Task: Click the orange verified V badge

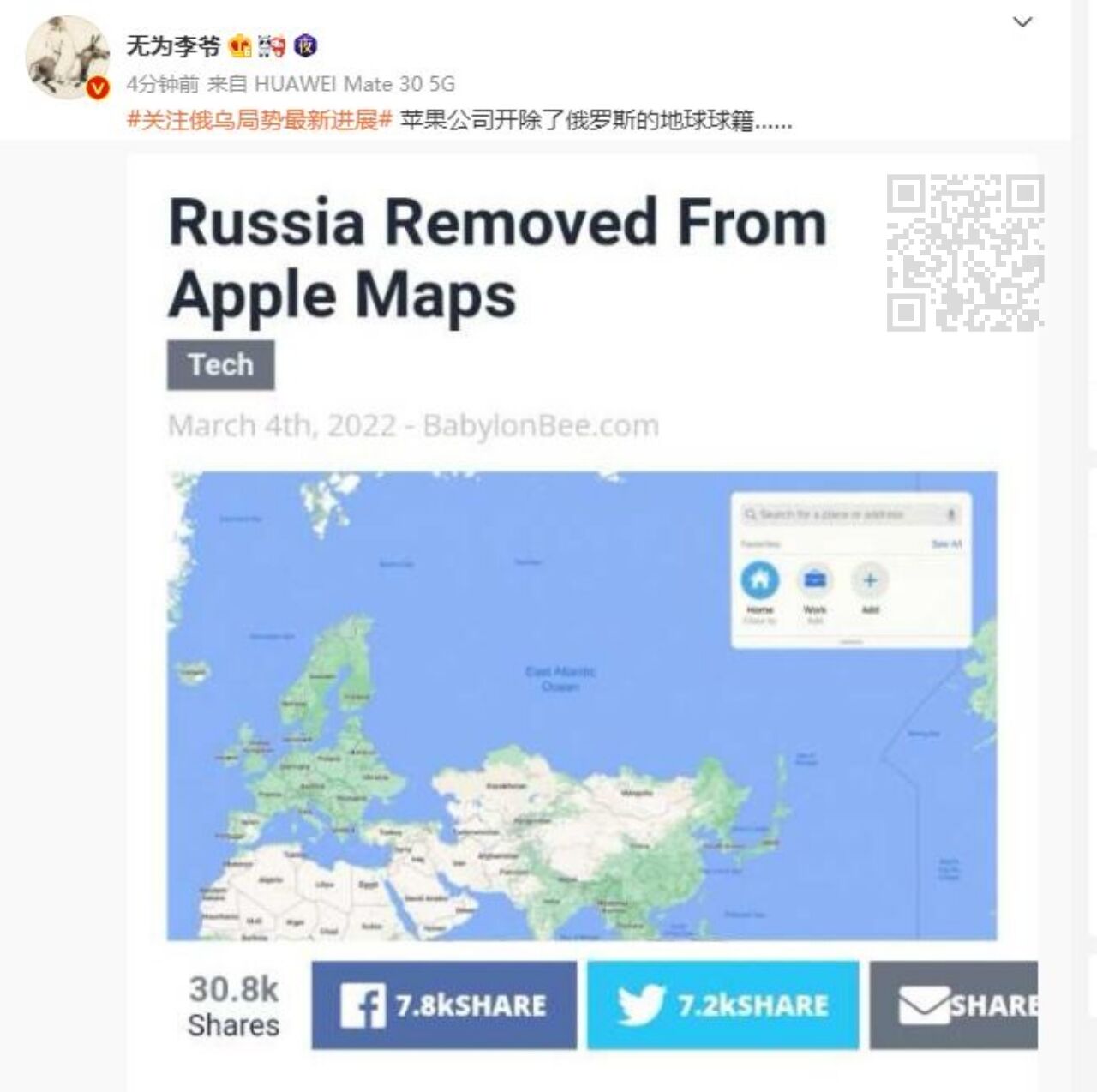Action: (x=97, y=87)
